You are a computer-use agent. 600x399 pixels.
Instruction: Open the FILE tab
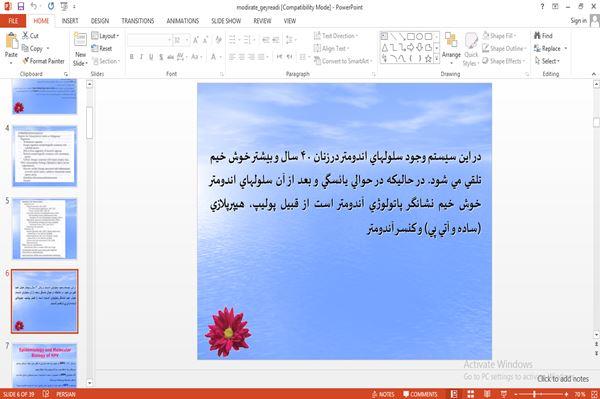tap(13, 21)
